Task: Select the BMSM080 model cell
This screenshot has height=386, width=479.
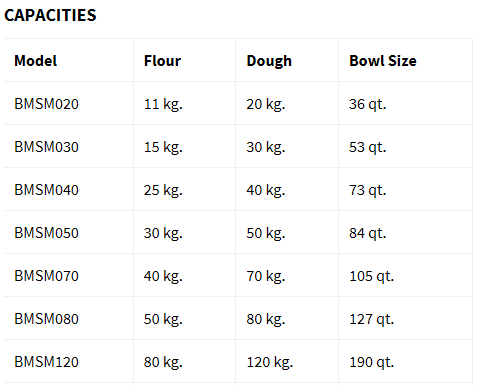Action: tap(46, 319)
